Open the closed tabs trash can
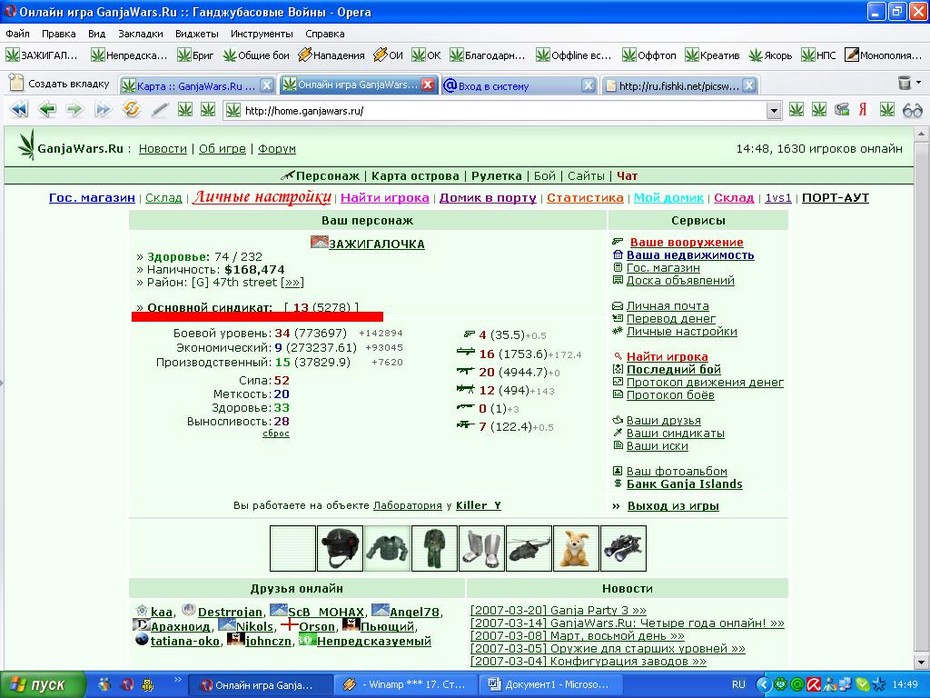930x698 pixels. [904, 83]
